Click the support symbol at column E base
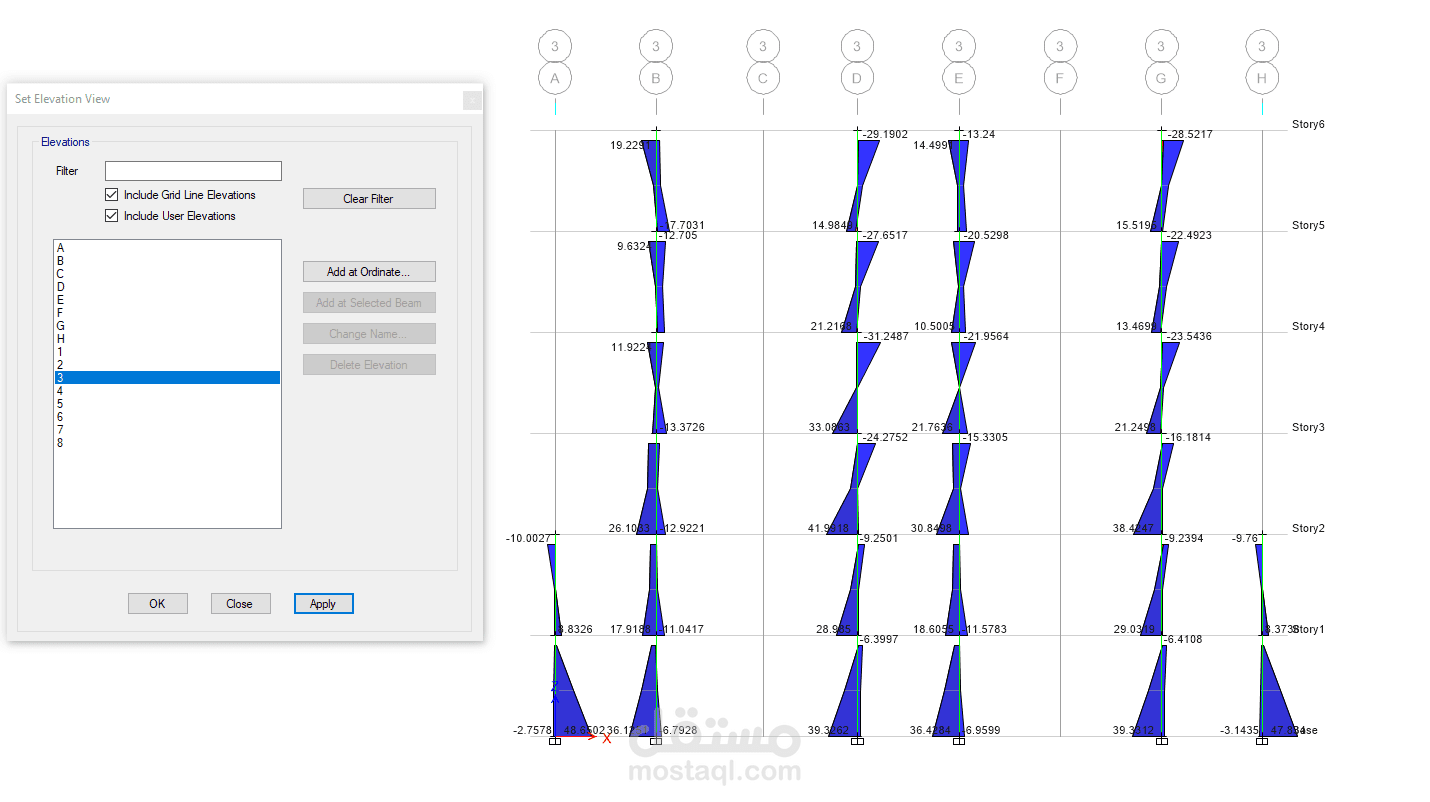Screen dimensions: 1430x802 pos(959,741)
